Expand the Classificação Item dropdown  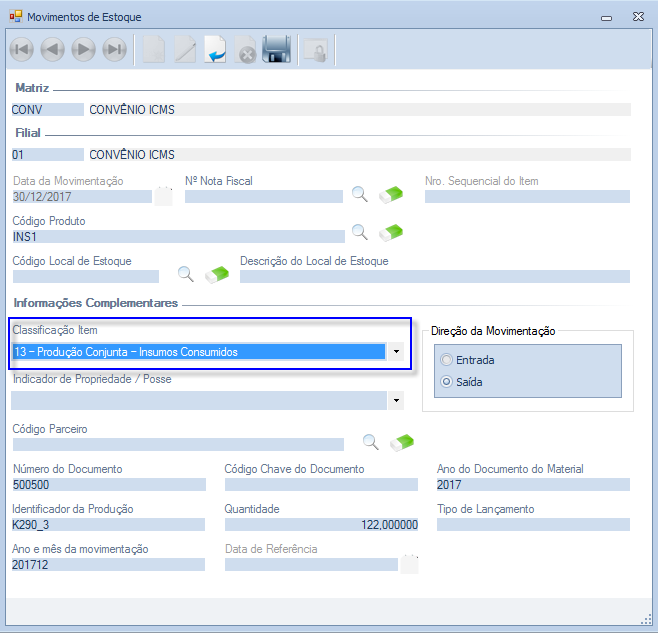pyautogui.click(x=396, y=352)
